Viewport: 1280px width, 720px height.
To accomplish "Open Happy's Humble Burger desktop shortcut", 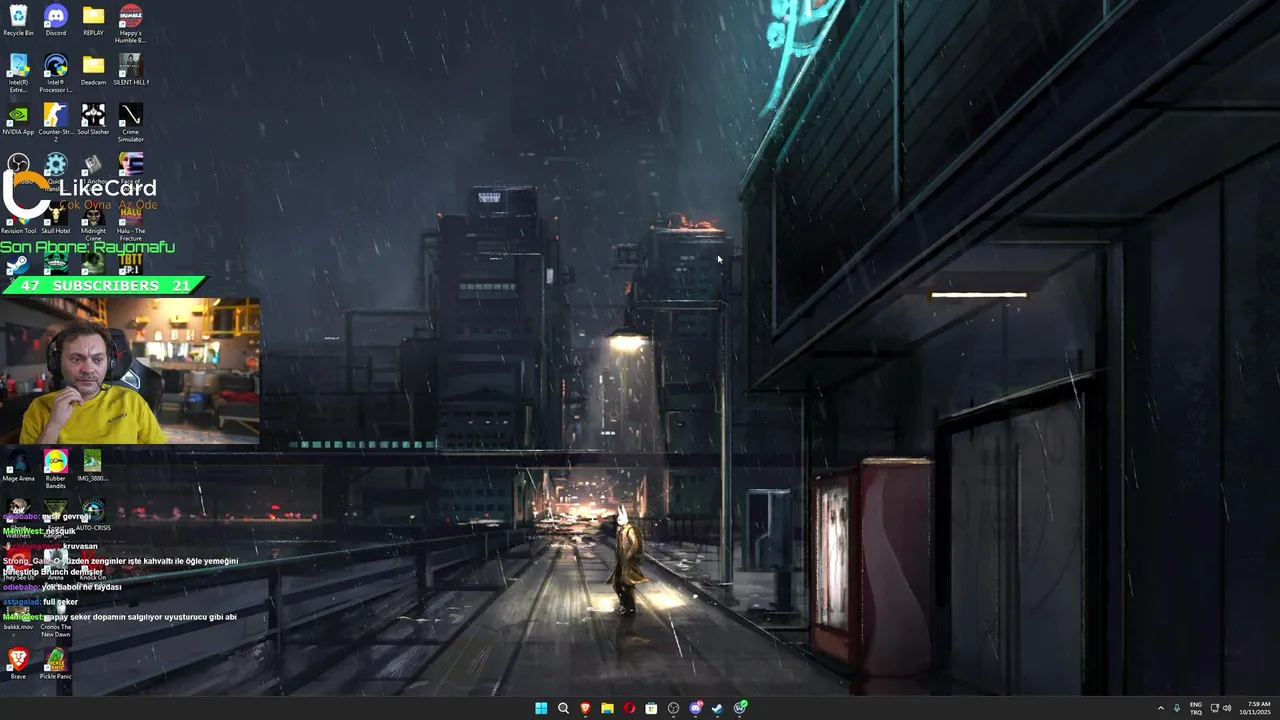I will pyautogui.click(x=131, y=24).
